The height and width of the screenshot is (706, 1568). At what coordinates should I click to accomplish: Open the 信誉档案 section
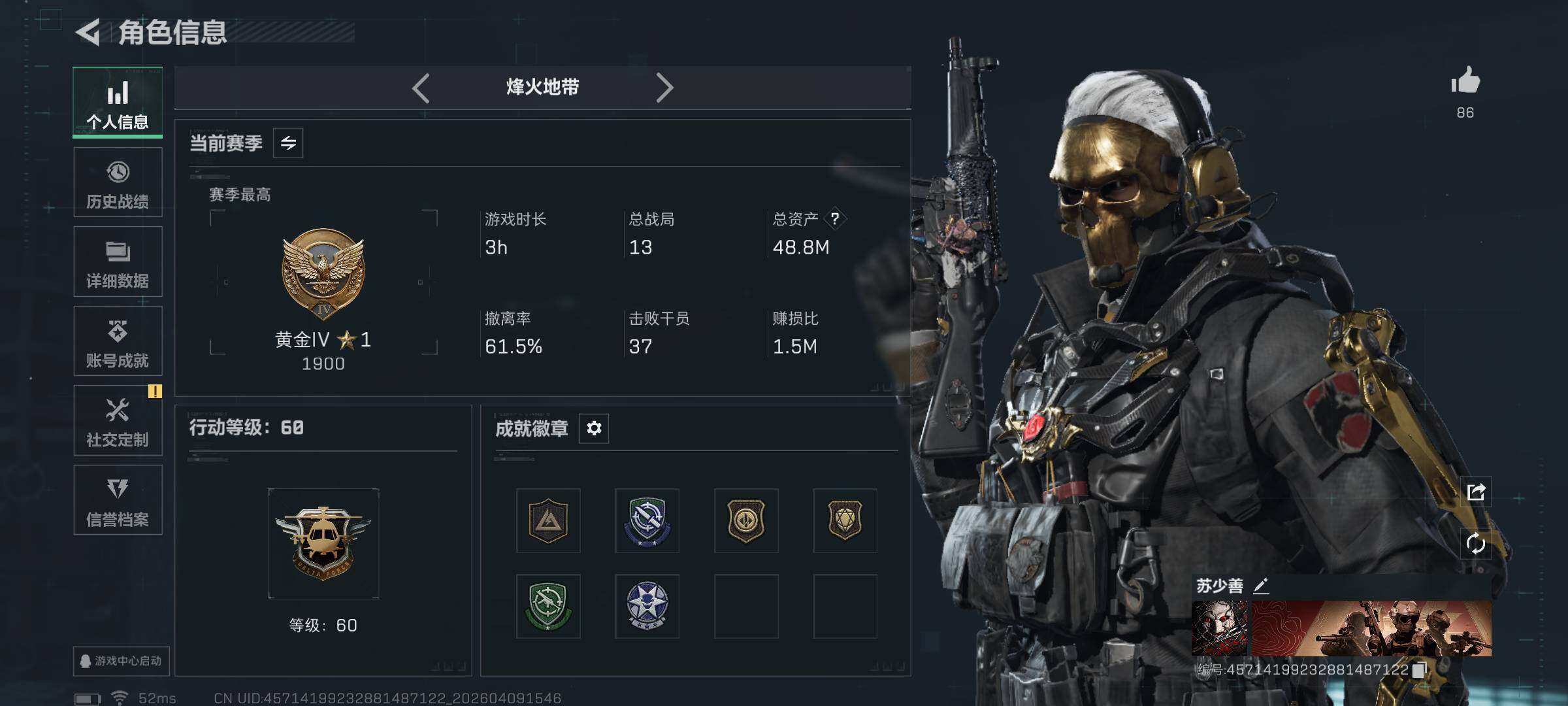pos(118,500)
